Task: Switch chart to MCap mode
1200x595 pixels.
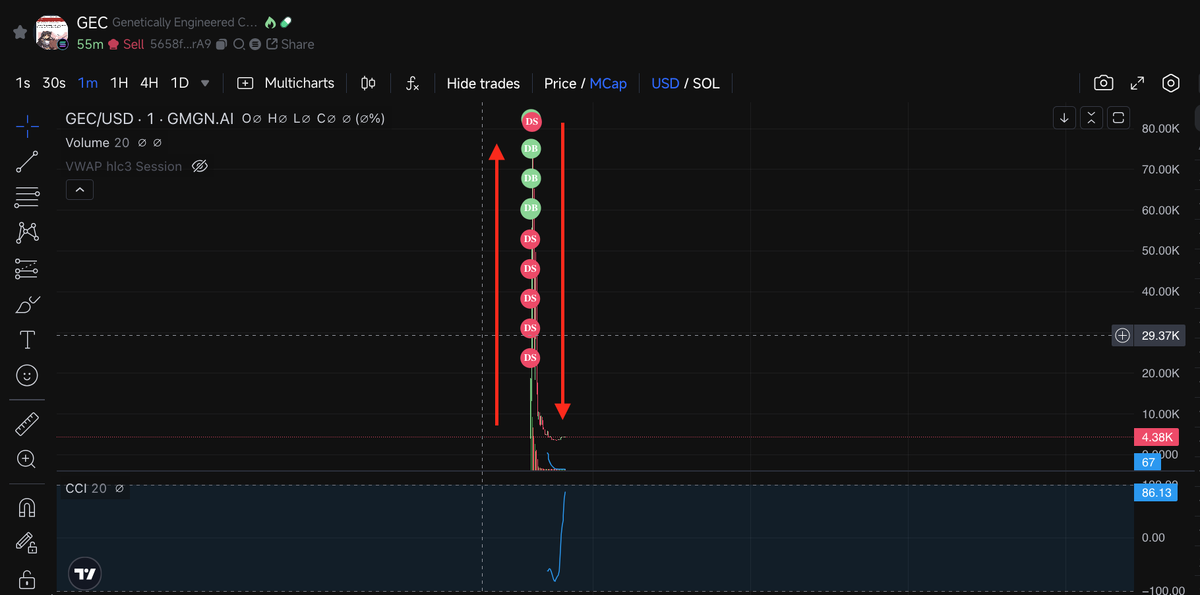Action: [x=608, y=83]
